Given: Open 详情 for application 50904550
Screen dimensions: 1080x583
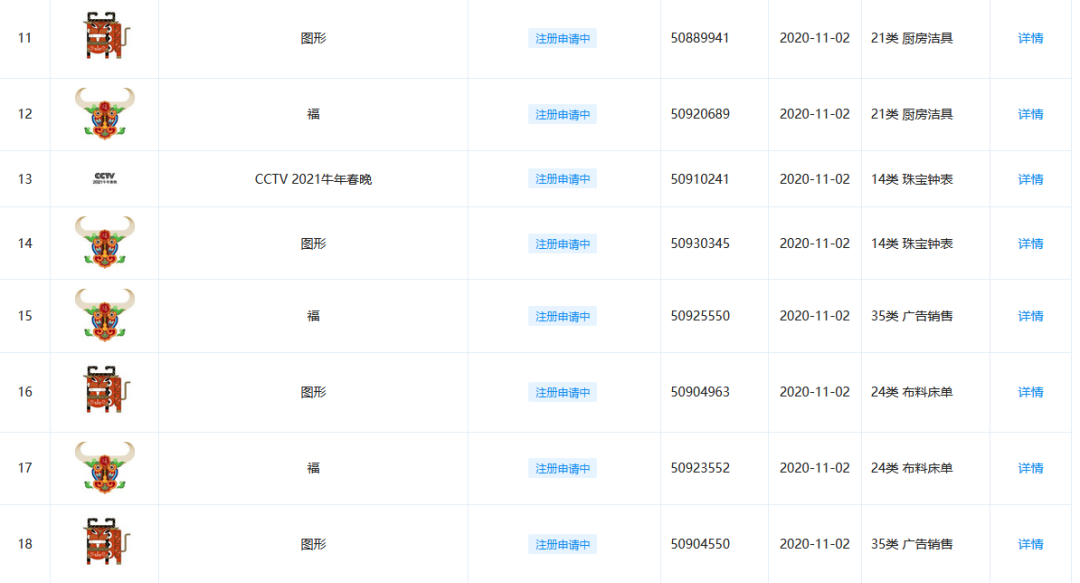Looking at the screenshot, I should (1030, 544).
